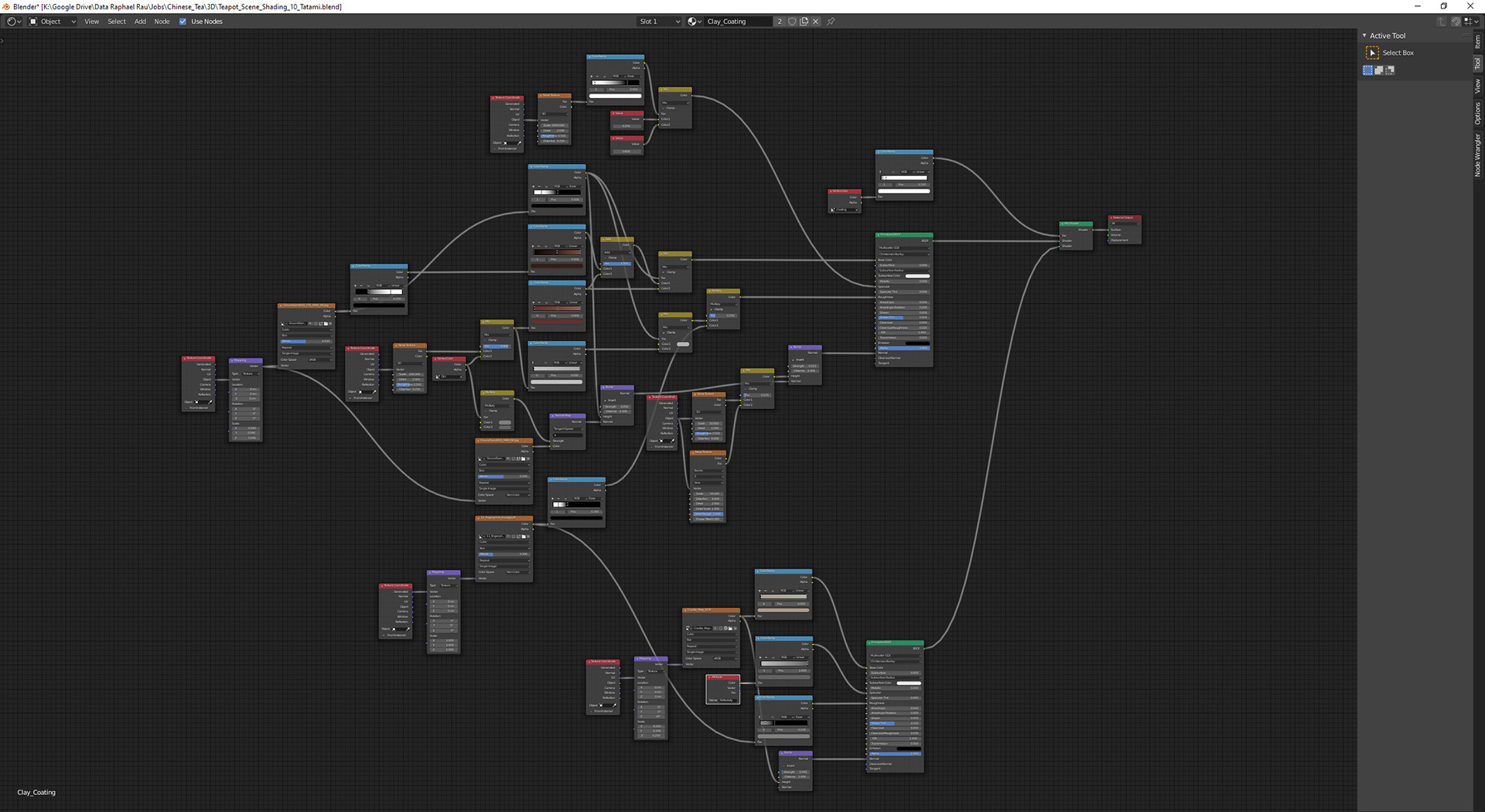The height and width of the screenshot is (812, 1485).
Task: Open the Slot 1 material slot dropdown
Action: [659, 22]
